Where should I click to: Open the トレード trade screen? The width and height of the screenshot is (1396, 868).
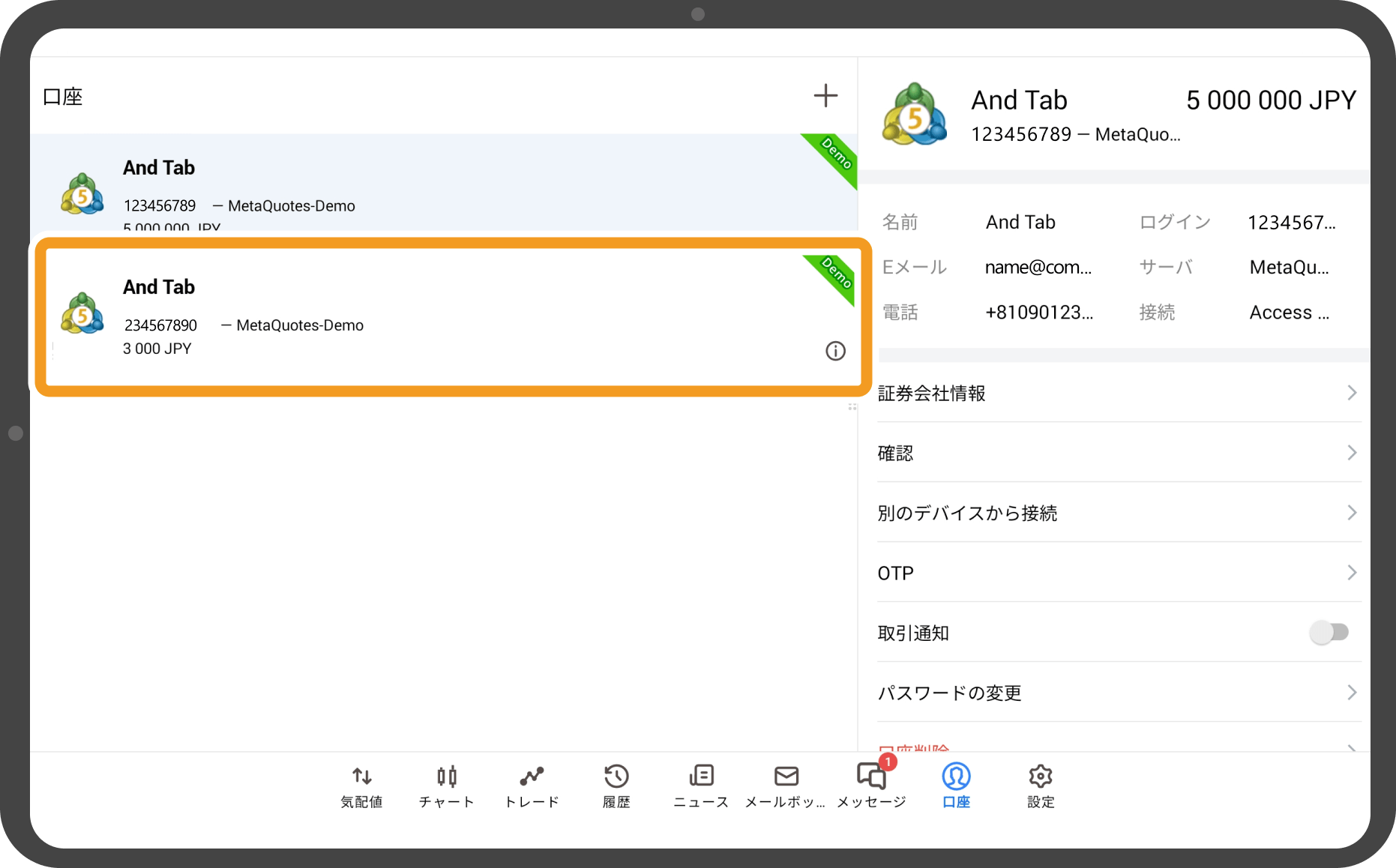531,786
